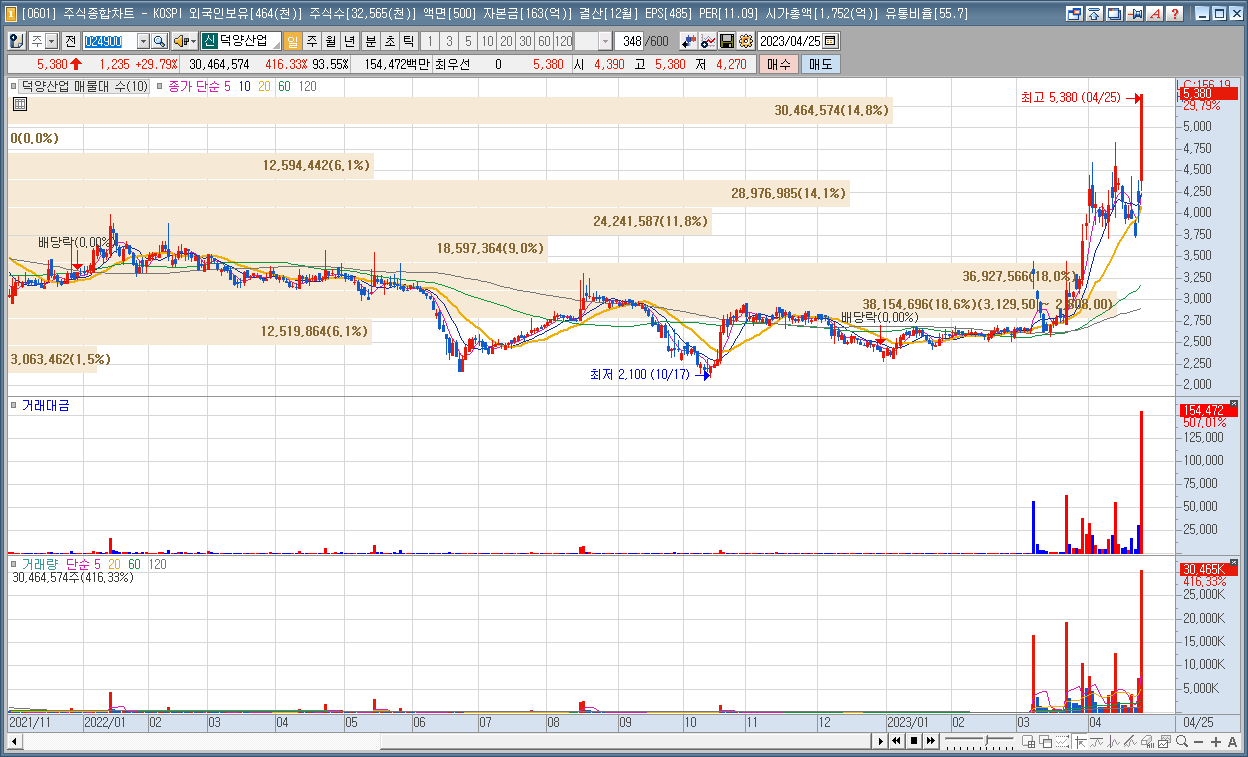Click the A text tool icon at bottom right
The image size is (1248, 757).
pyautogui.click(x=1232, y=742)
